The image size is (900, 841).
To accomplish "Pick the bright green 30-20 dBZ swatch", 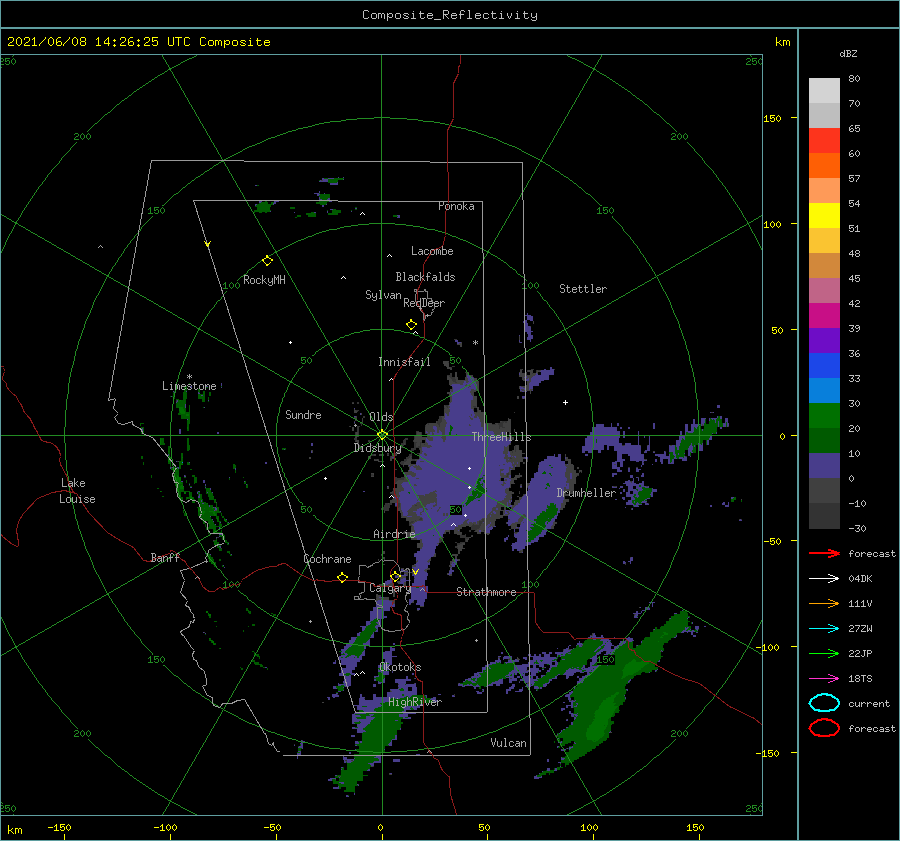I will [x=824, y=416].
